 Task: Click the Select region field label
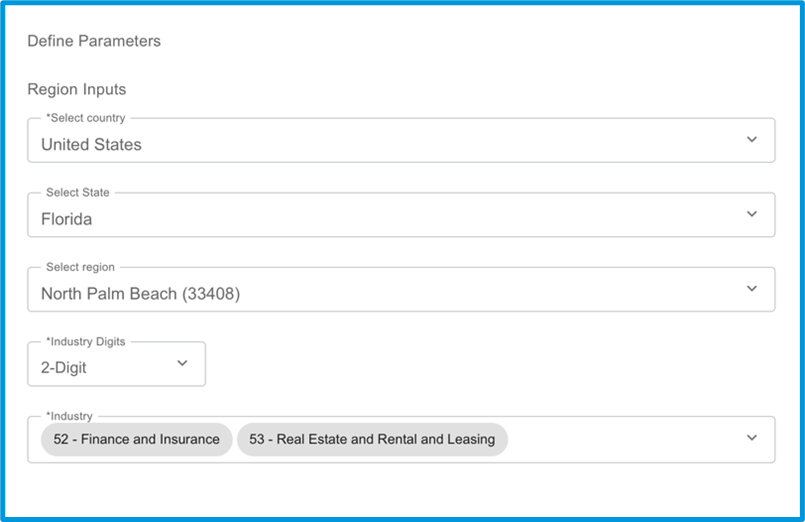(x=80, y=267)
